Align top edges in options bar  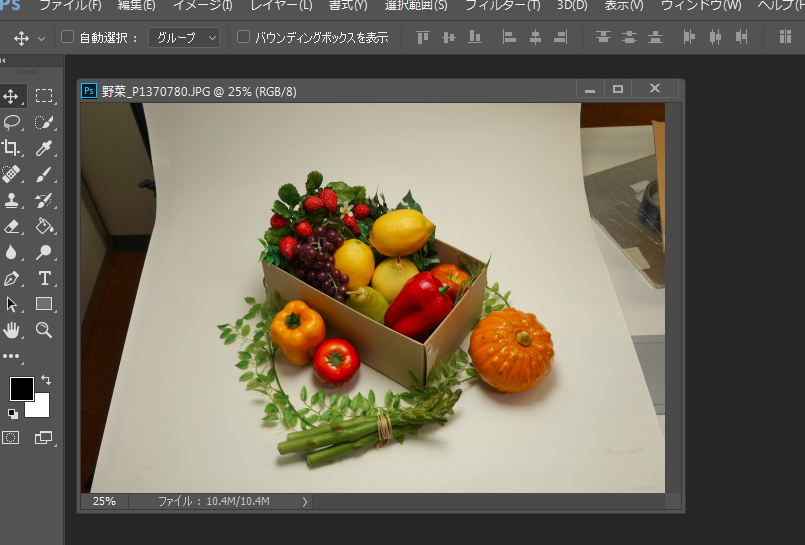click(x=423, y=37)
